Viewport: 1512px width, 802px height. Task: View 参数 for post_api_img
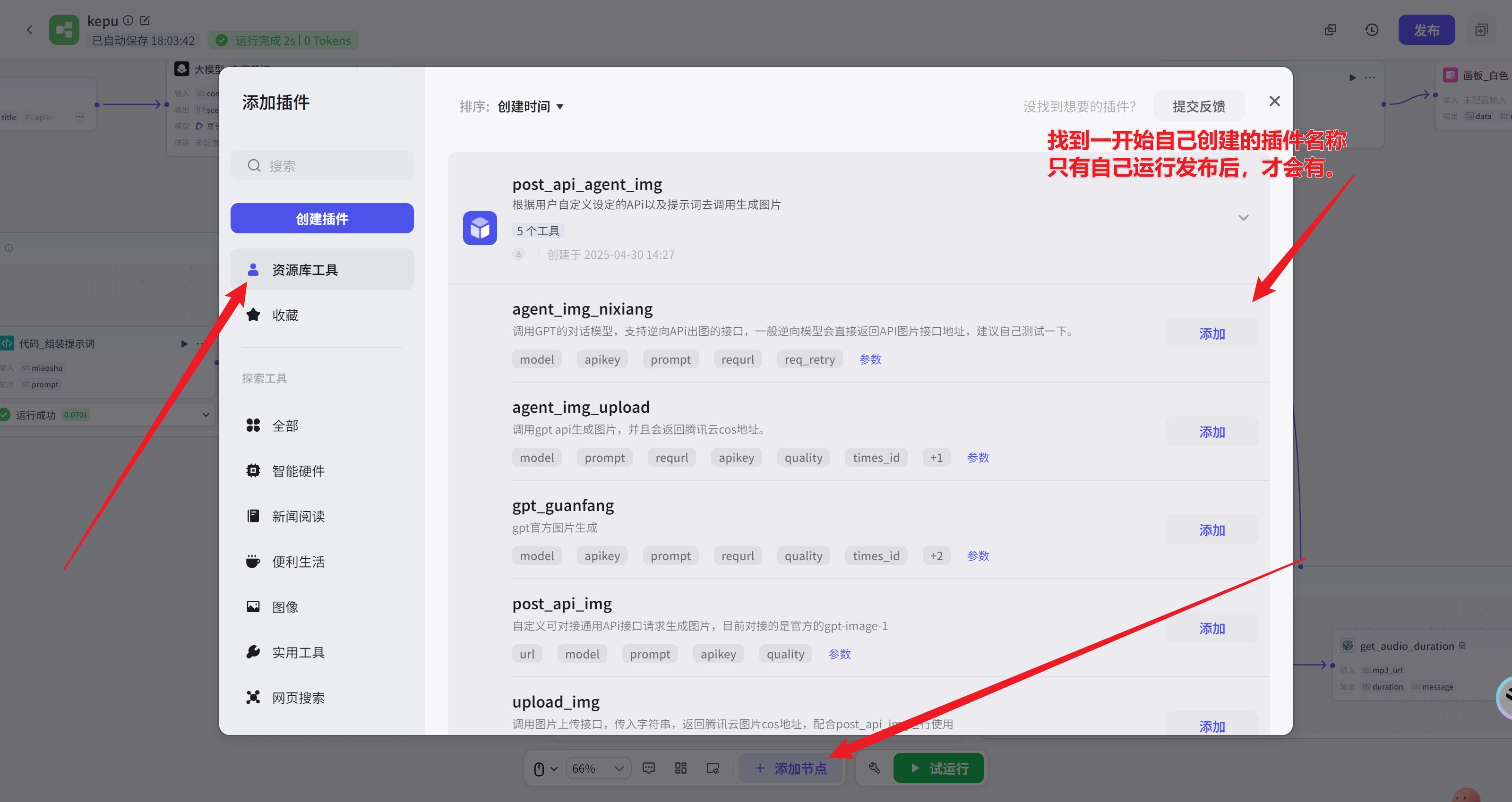[839, 654]
